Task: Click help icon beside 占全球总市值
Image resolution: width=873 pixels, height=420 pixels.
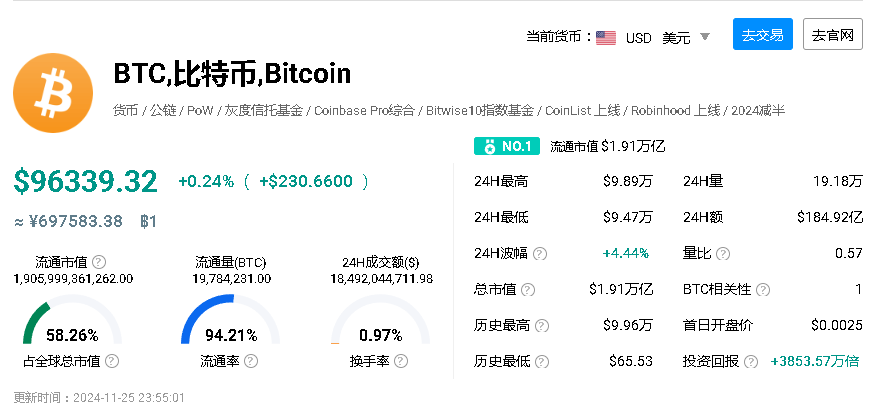Action: (x=112, y=361)
